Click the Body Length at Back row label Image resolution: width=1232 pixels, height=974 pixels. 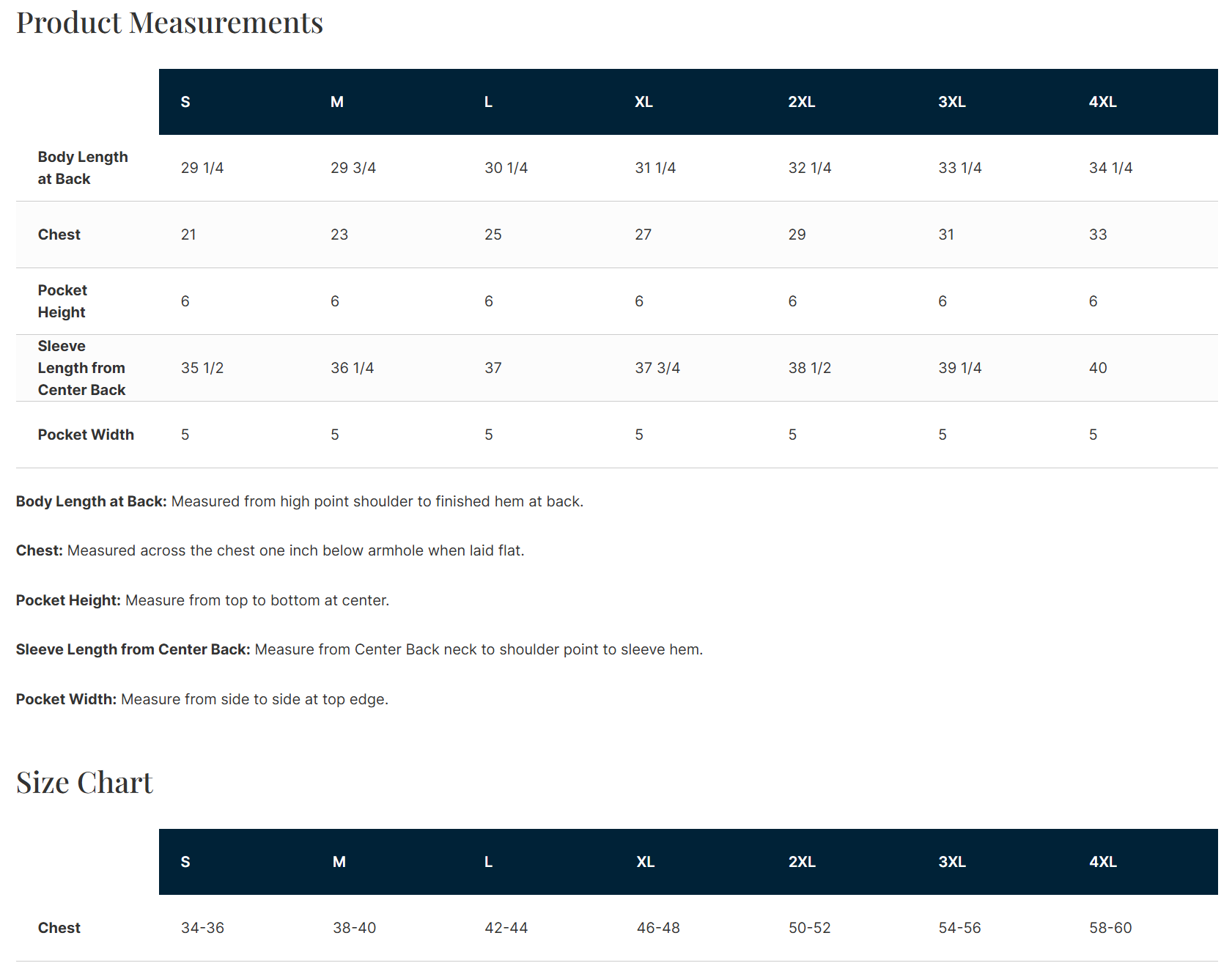pos(82,168)
